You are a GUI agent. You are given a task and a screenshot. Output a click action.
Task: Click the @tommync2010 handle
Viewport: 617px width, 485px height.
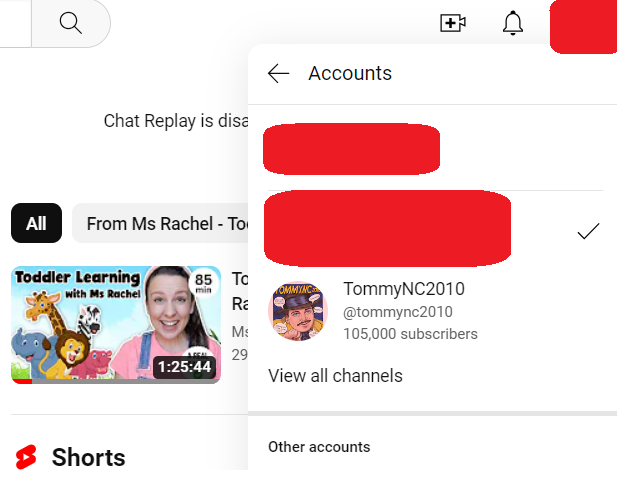pyautogui.click(x=398, y=312)
